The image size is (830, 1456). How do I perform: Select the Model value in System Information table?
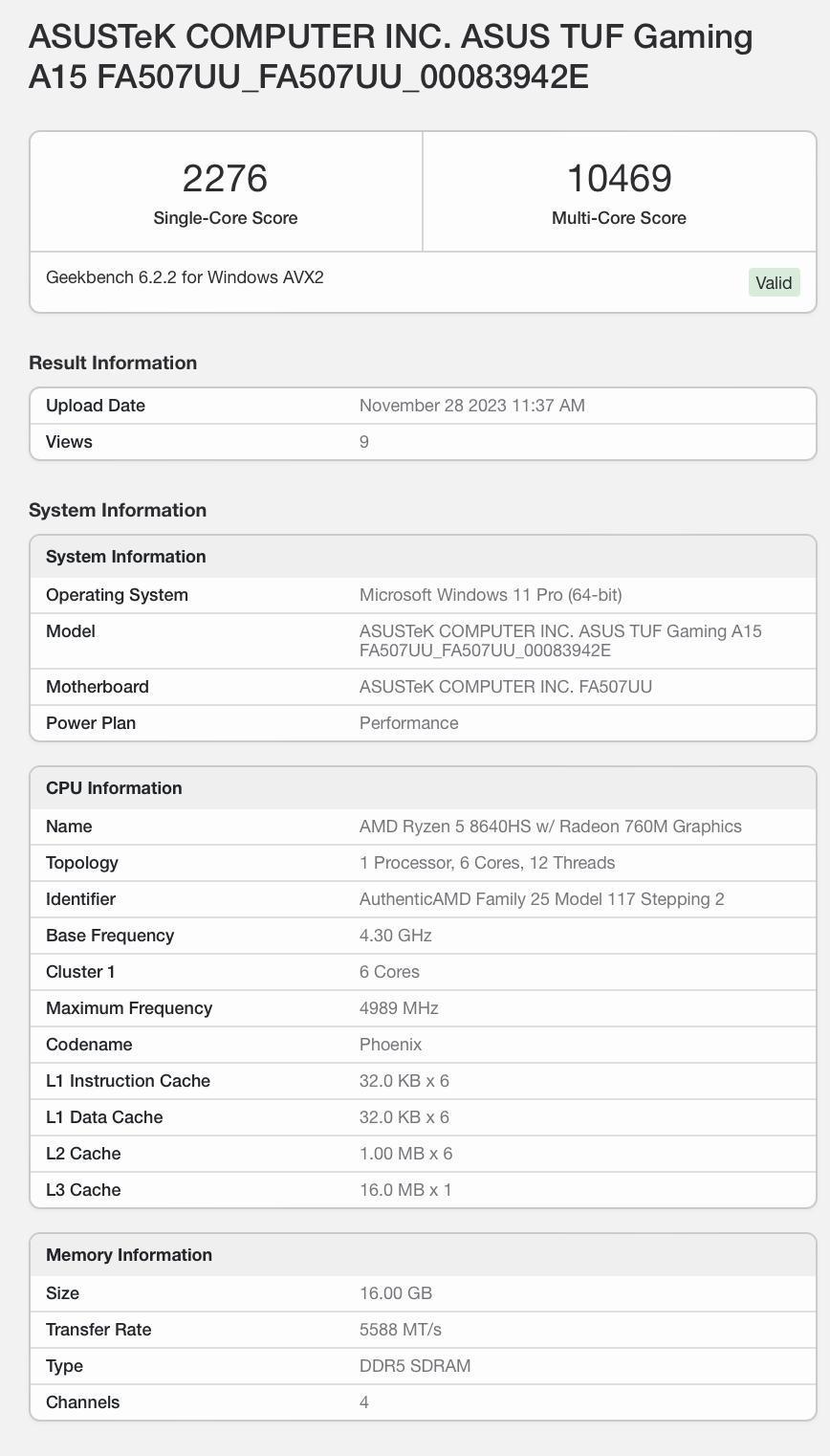tap(560, 641)
